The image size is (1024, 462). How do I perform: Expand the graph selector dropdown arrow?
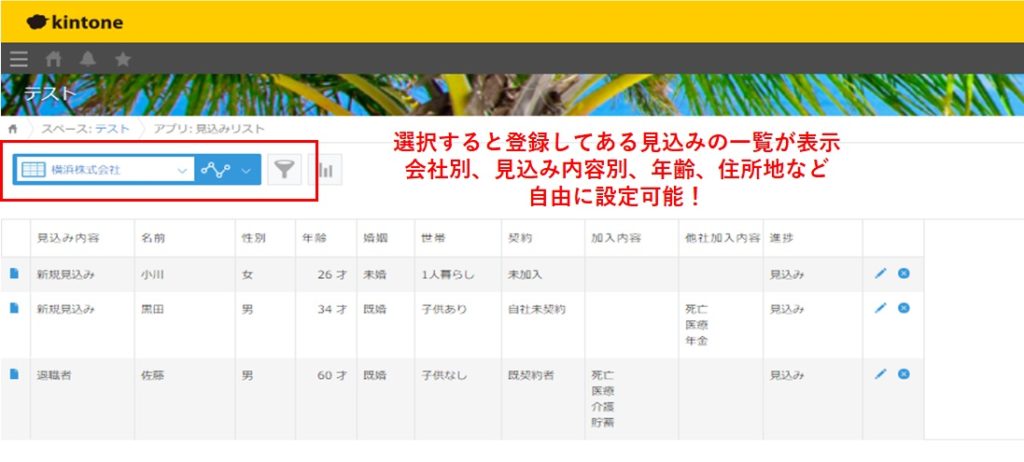coord(246,171)
